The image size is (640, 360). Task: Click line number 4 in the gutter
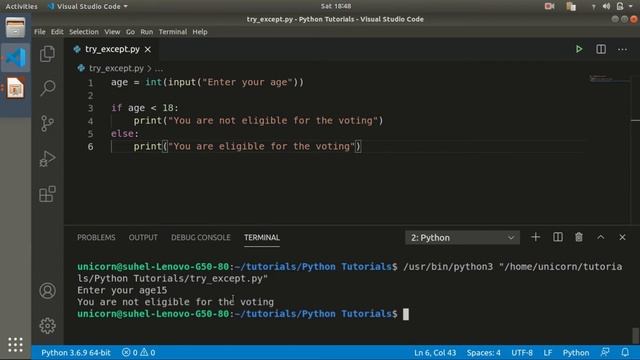point(90,121)
